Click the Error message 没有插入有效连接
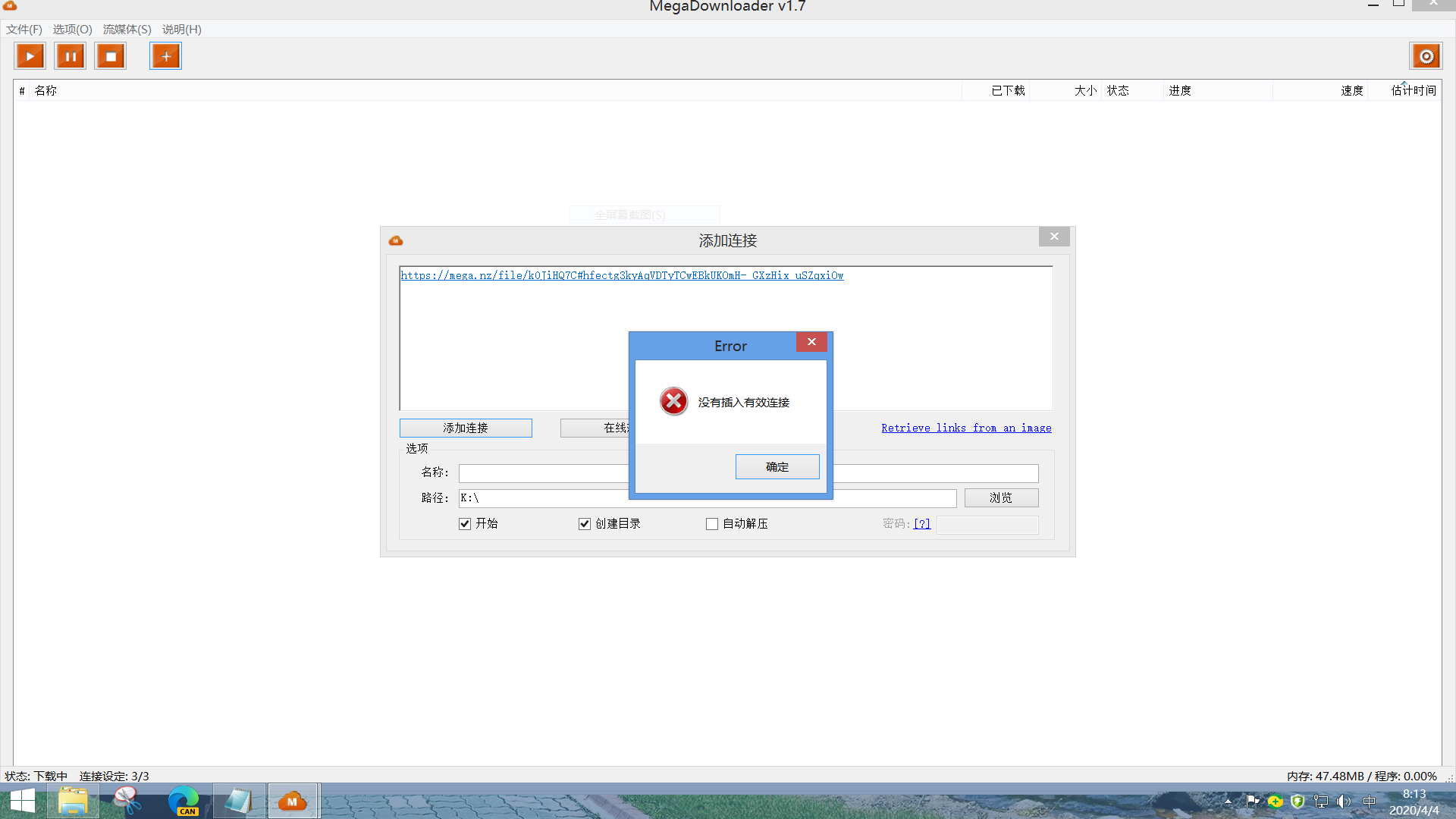1456x819 pixels. 744,402
